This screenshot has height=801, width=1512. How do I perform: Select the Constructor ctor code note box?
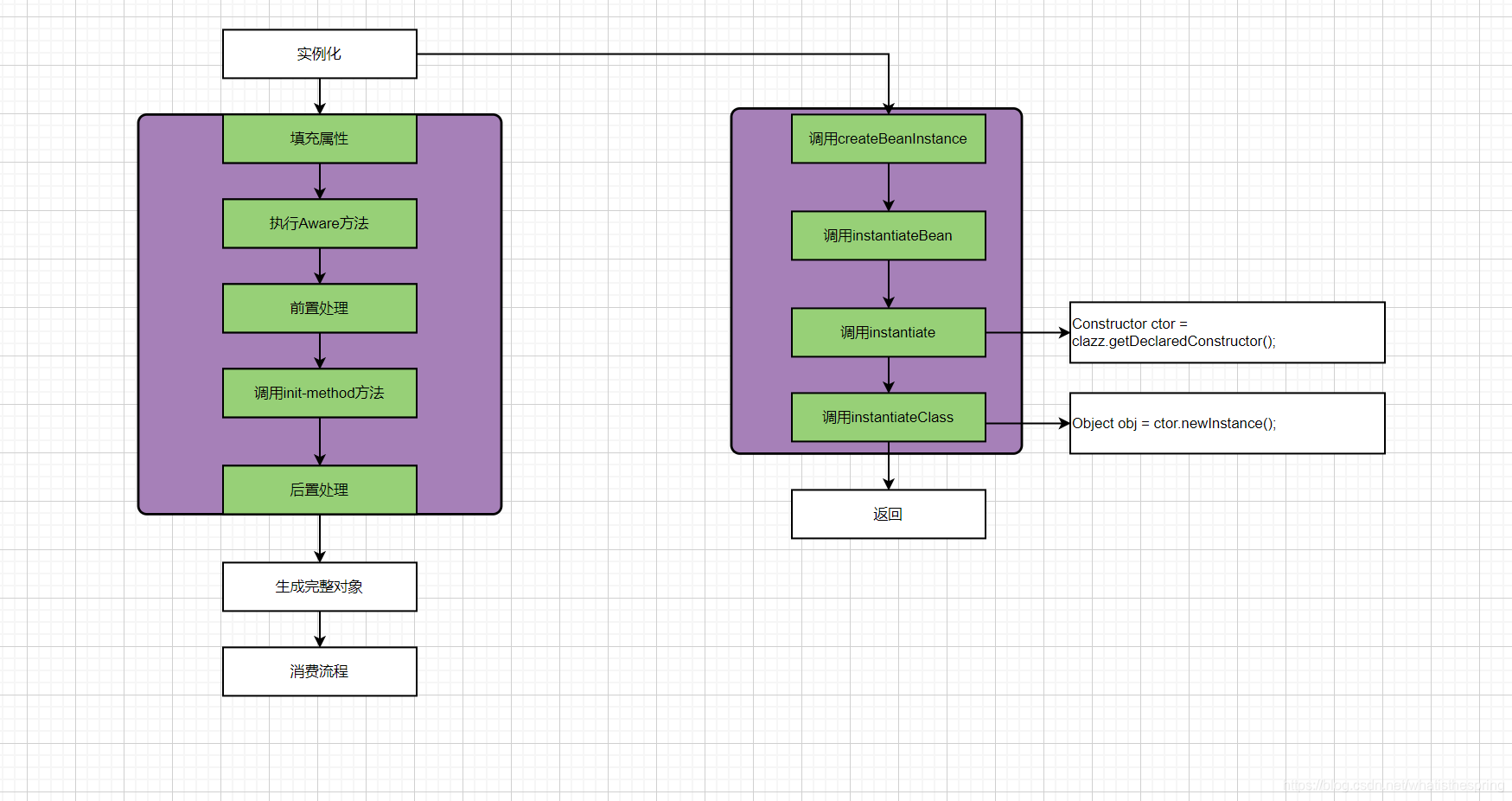click(x=1228, y=332)
